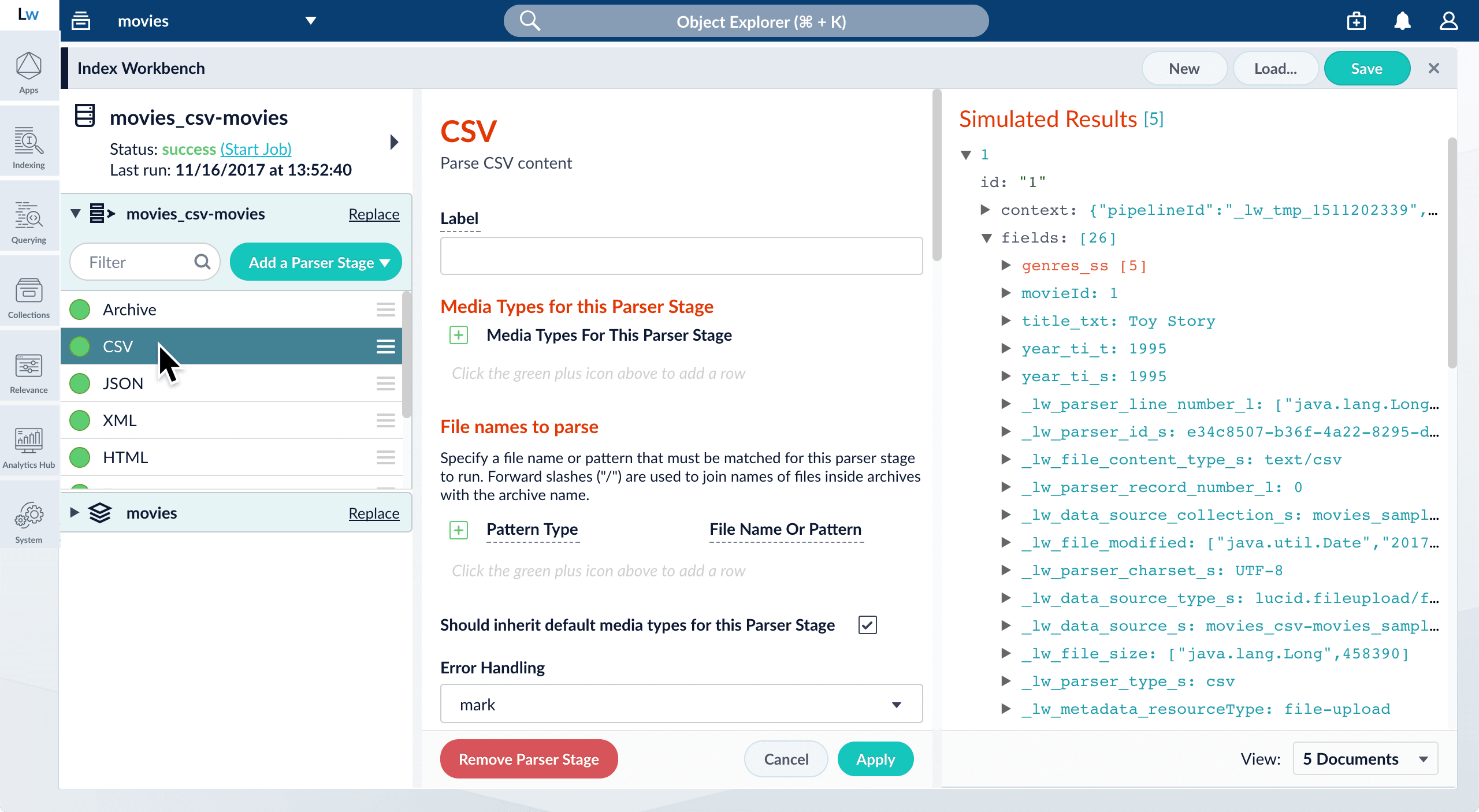Click the layers icon next to movies pipeline
This screenshot has width=1479, height=812.
click(99, 513)
